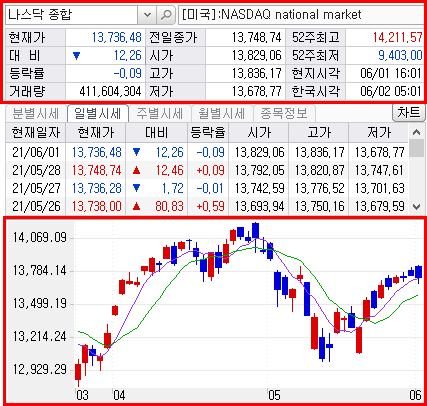Click the 80.83 change value

(x=169, y=206)
